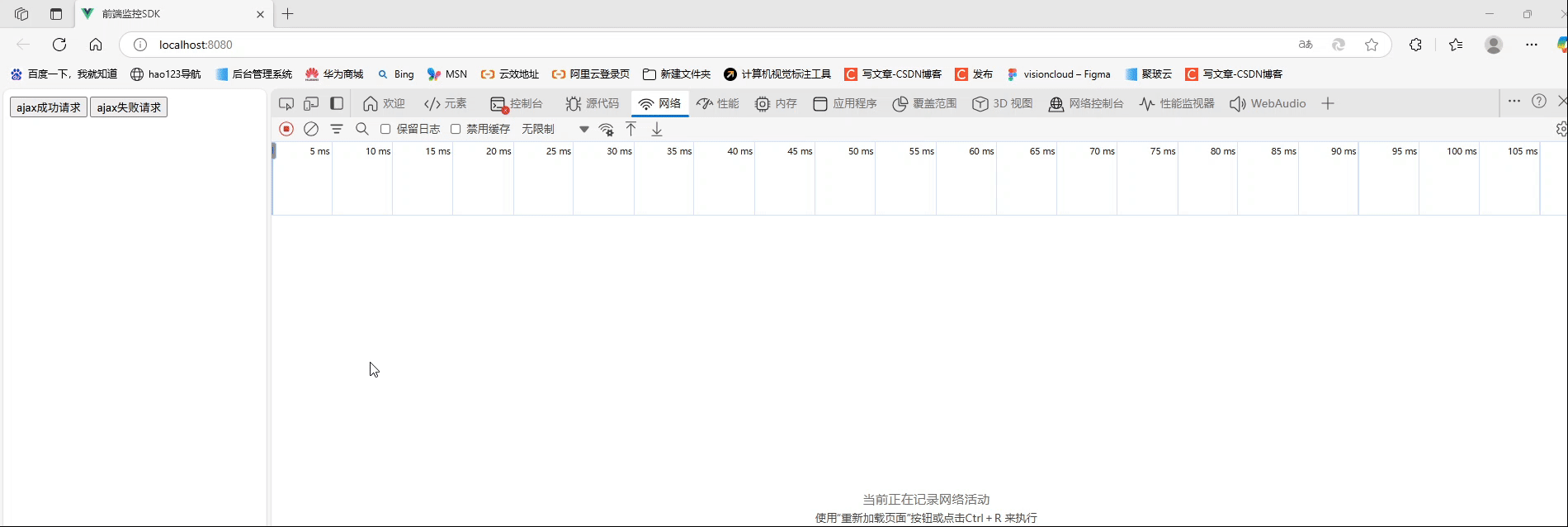Go to browser home page icon

click(x=96, y=45)
